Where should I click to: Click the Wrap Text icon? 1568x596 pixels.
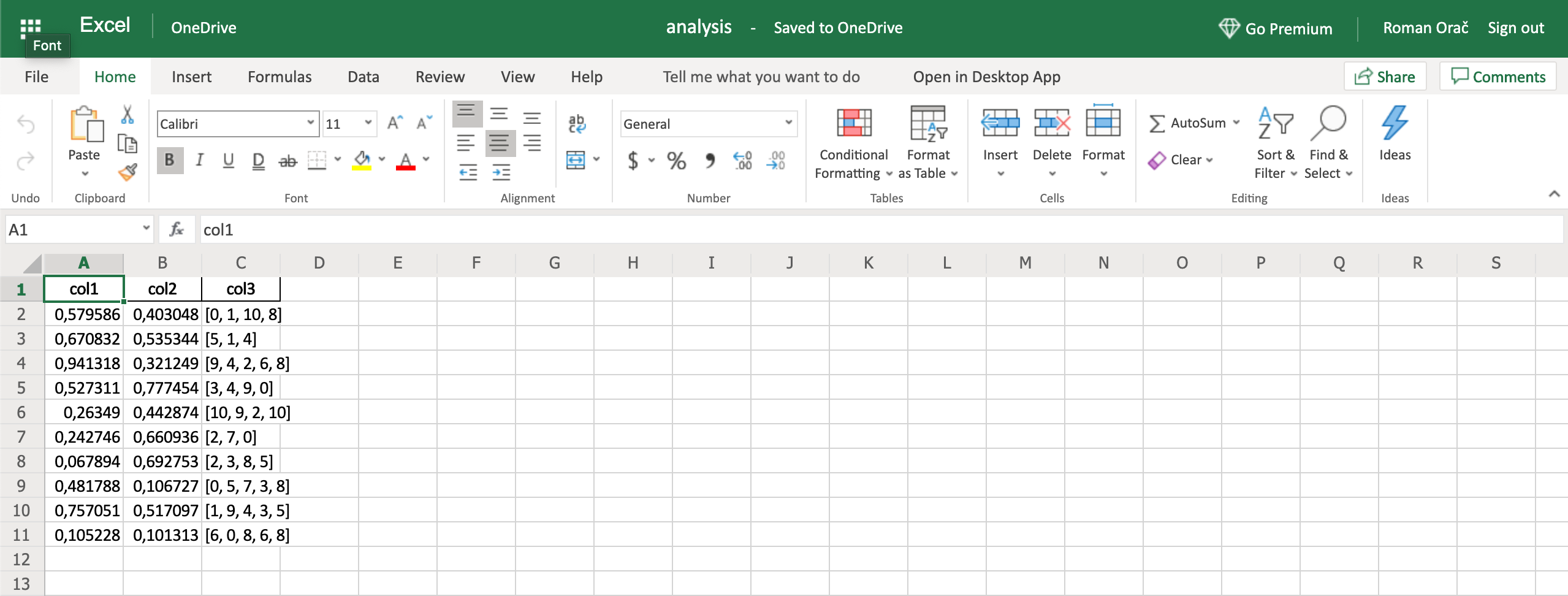577,124
